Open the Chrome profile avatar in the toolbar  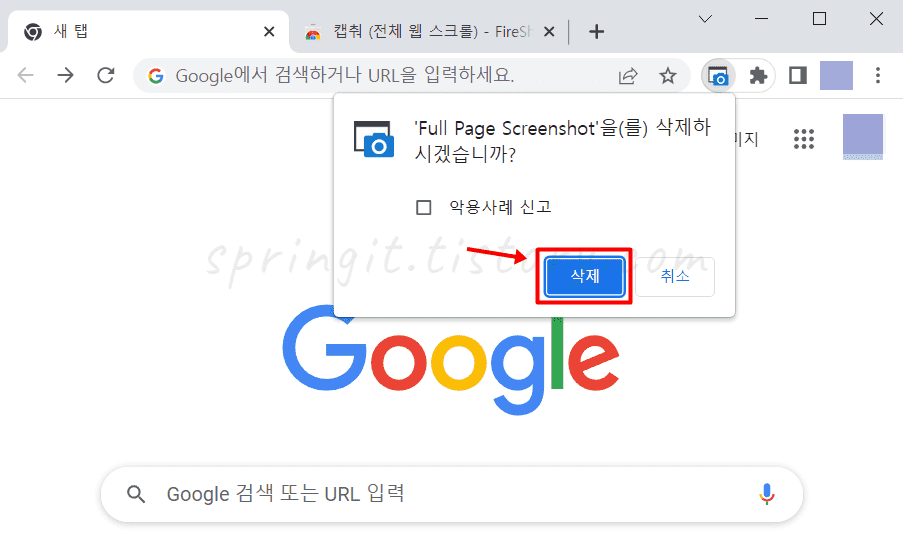[836, 75]
